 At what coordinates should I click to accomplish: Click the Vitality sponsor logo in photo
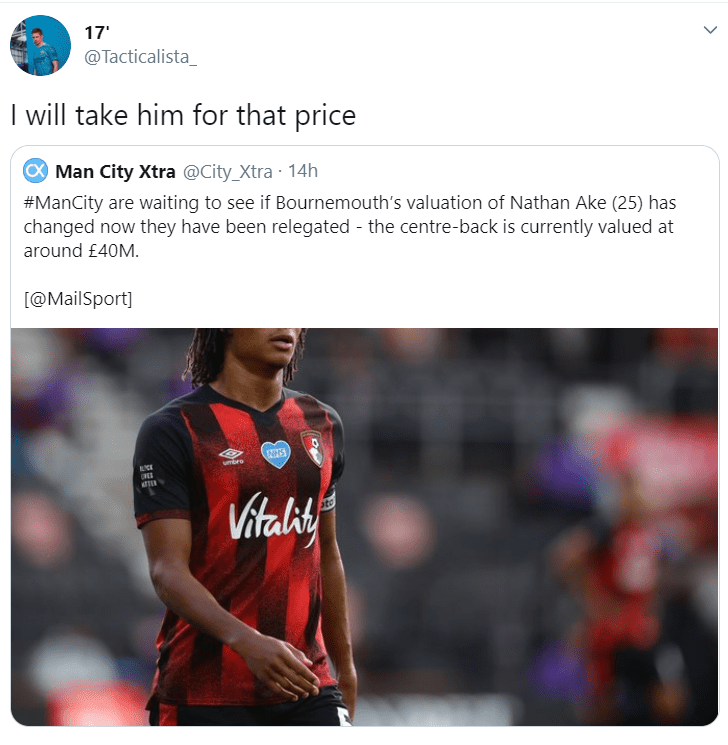272,518
